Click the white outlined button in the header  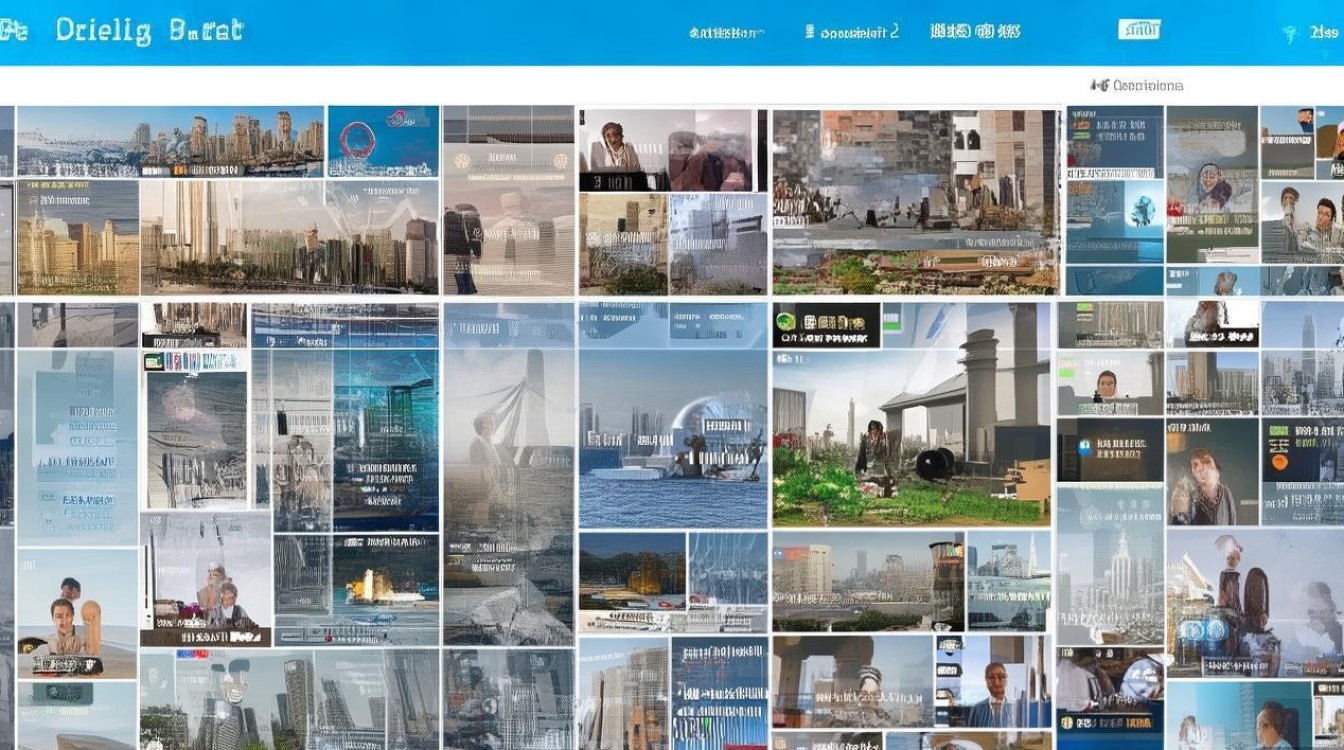pyautogui.click(x=1138, y=29)
